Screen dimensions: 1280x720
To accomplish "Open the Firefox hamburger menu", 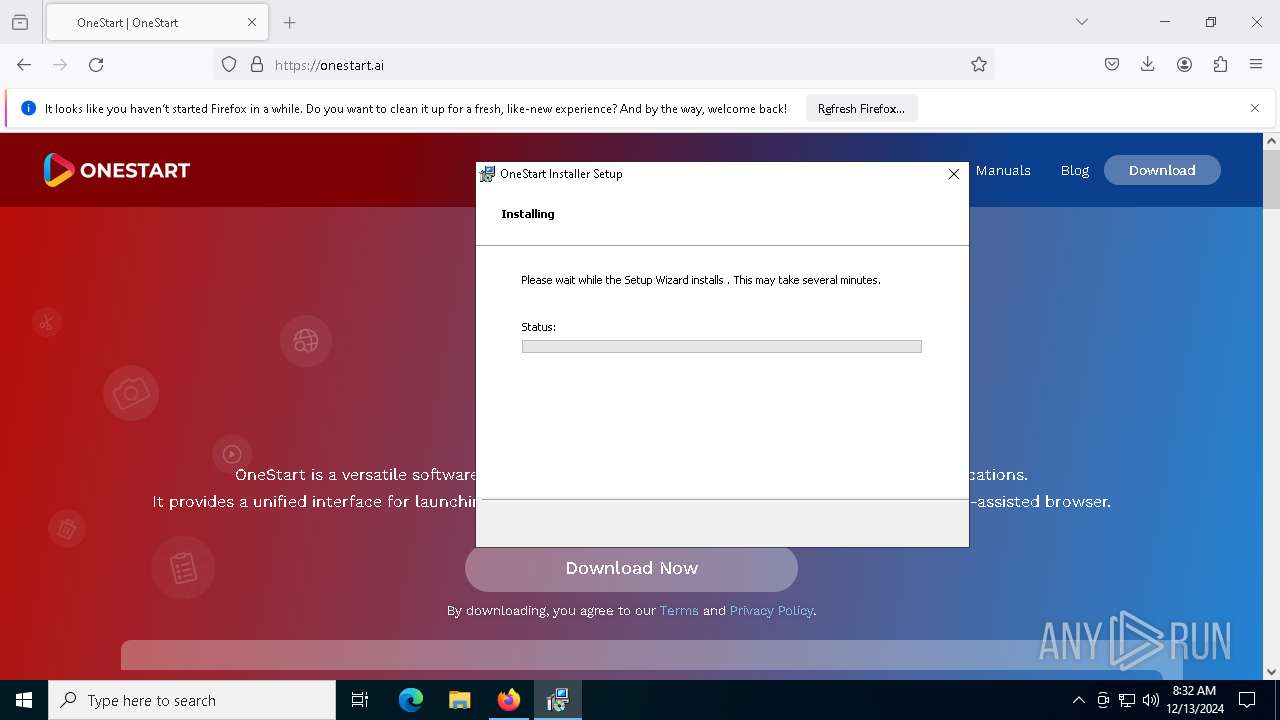I will tap(1256, 64).
